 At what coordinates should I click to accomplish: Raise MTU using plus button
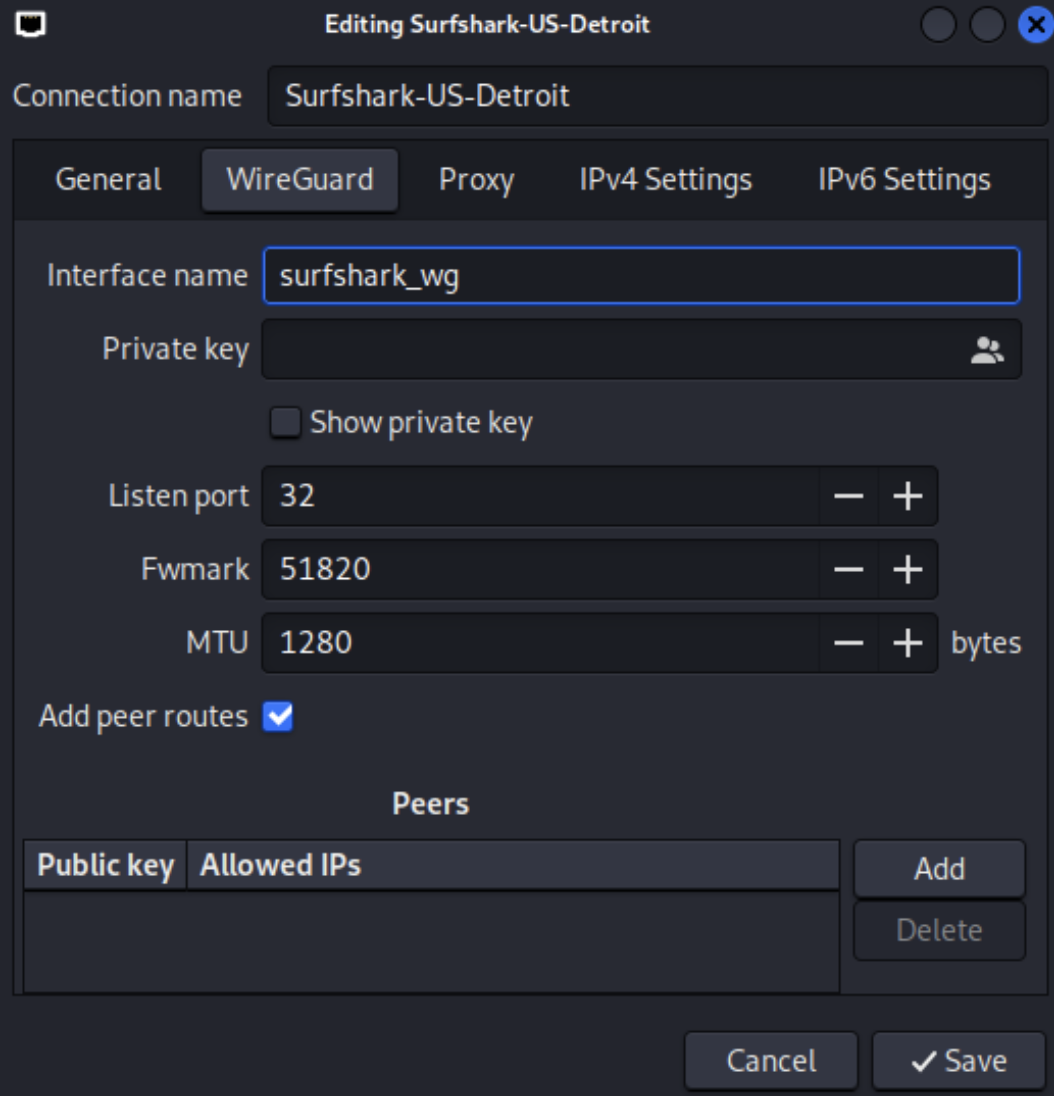(907, 643)
